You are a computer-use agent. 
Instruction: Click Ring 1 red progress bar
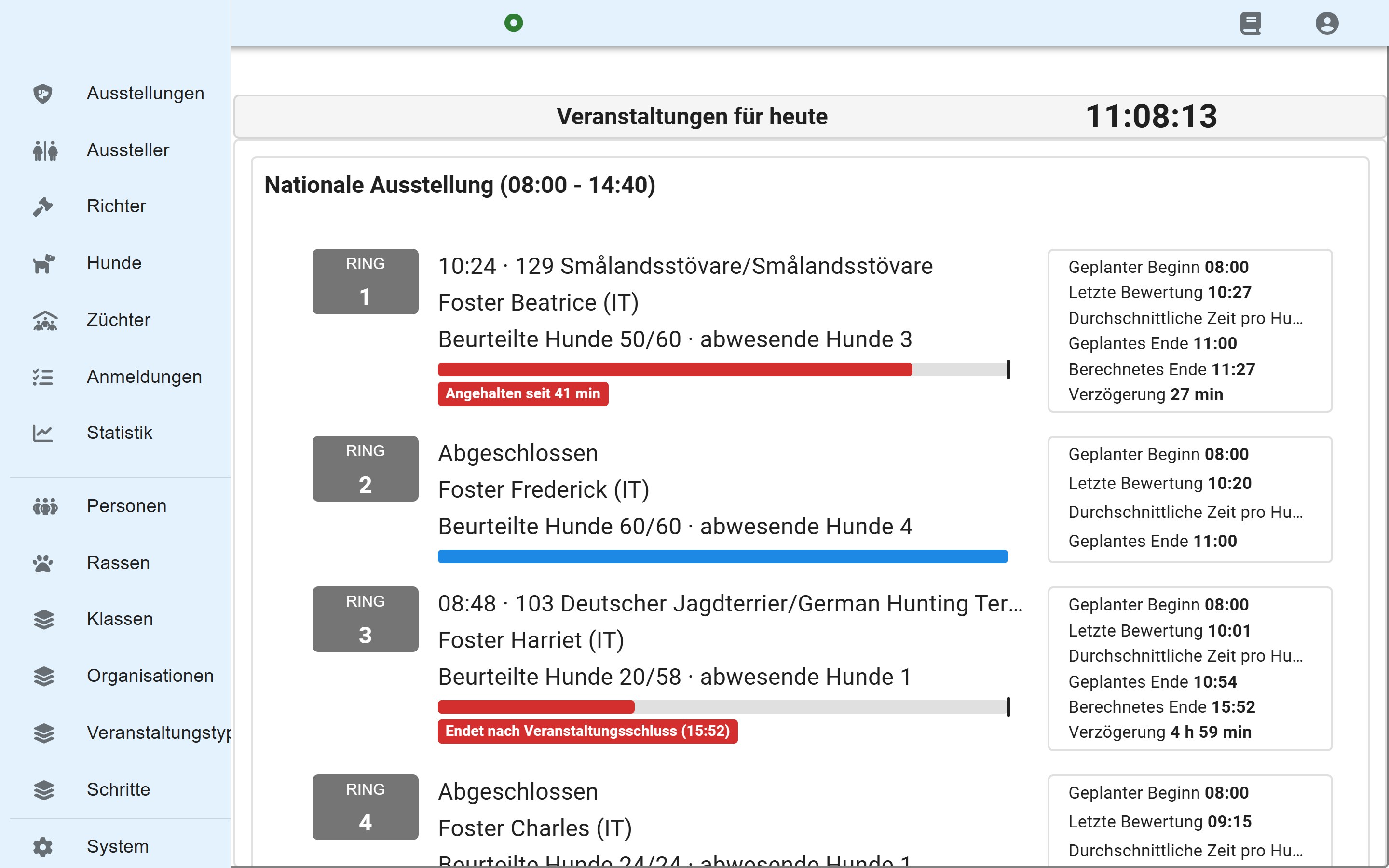(x=675, y=369)
